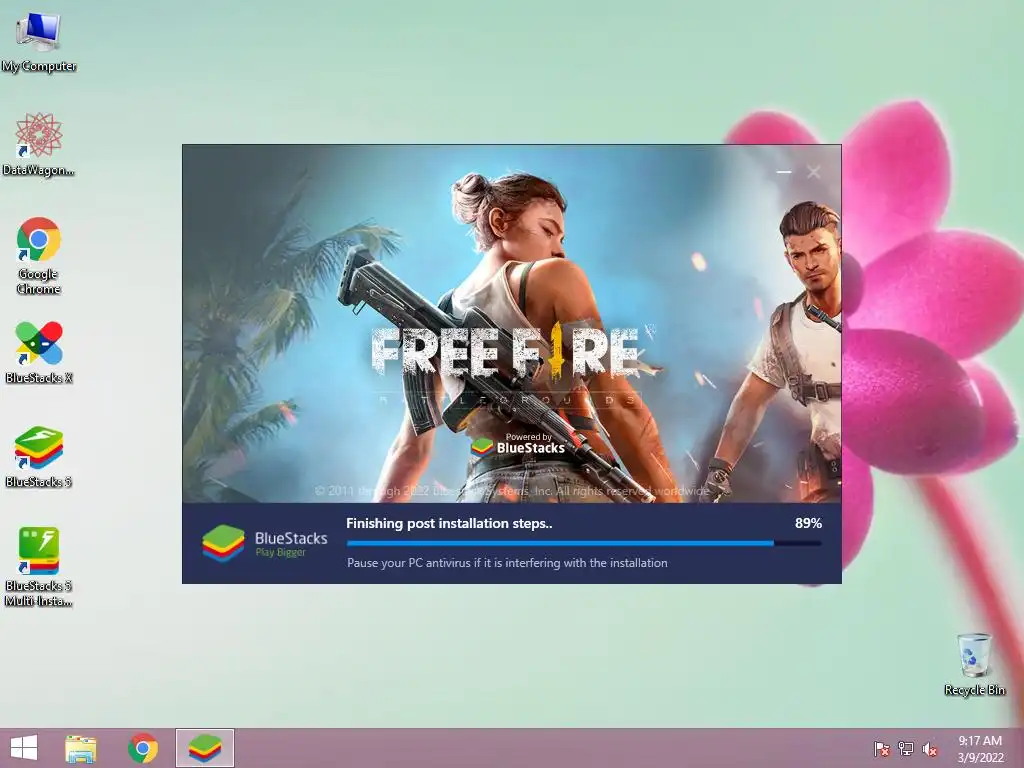Select the Google Chrome desktop shortcut
The image size is (1024, 768).
point(39,255)
